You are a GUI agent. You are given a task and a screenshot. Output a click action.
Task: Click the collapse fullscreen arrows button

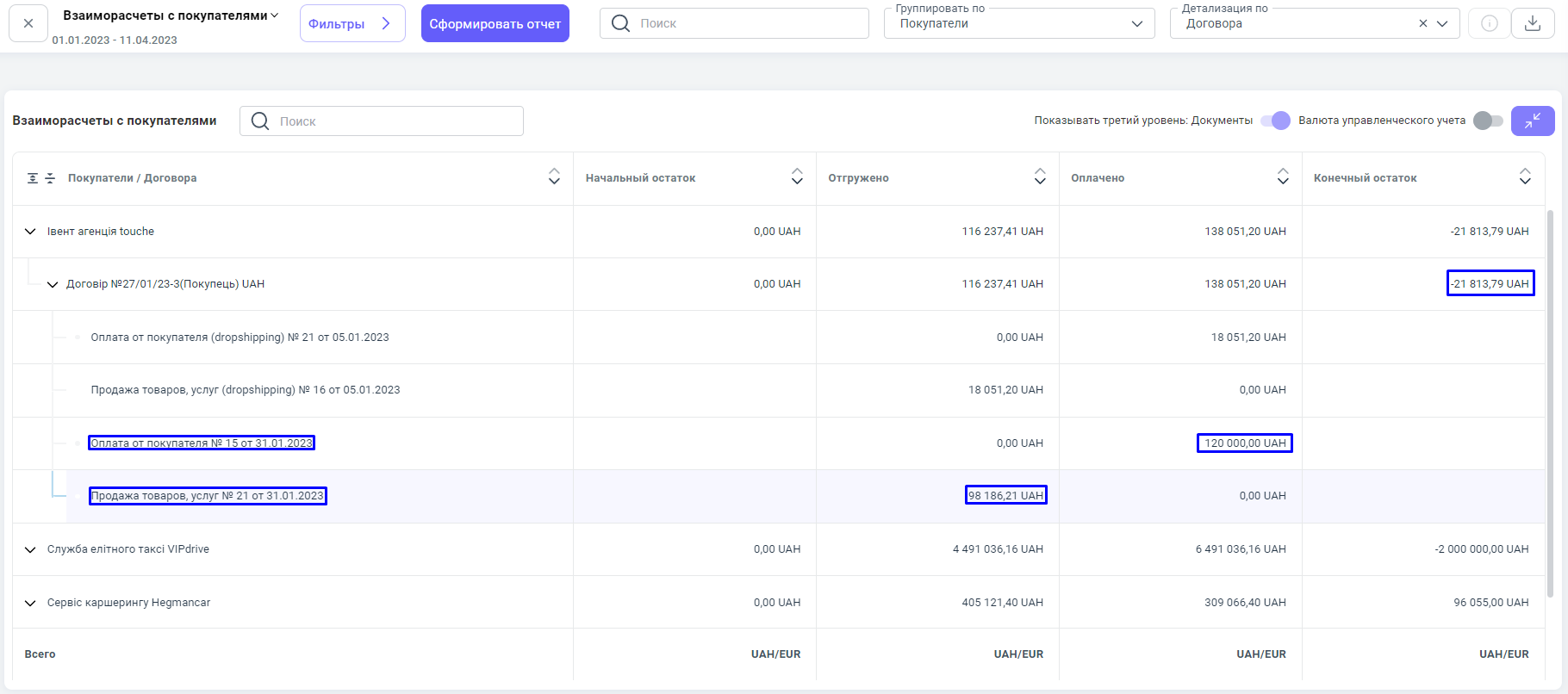[x=1532, y=121]
